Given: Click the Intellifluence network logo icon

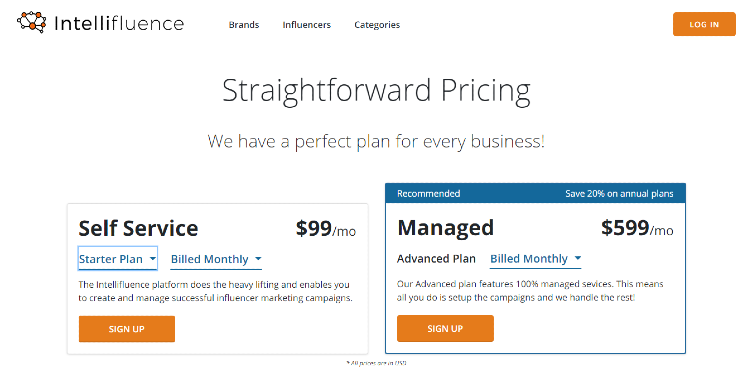Looking at the screenshot, I should (32, 22).
